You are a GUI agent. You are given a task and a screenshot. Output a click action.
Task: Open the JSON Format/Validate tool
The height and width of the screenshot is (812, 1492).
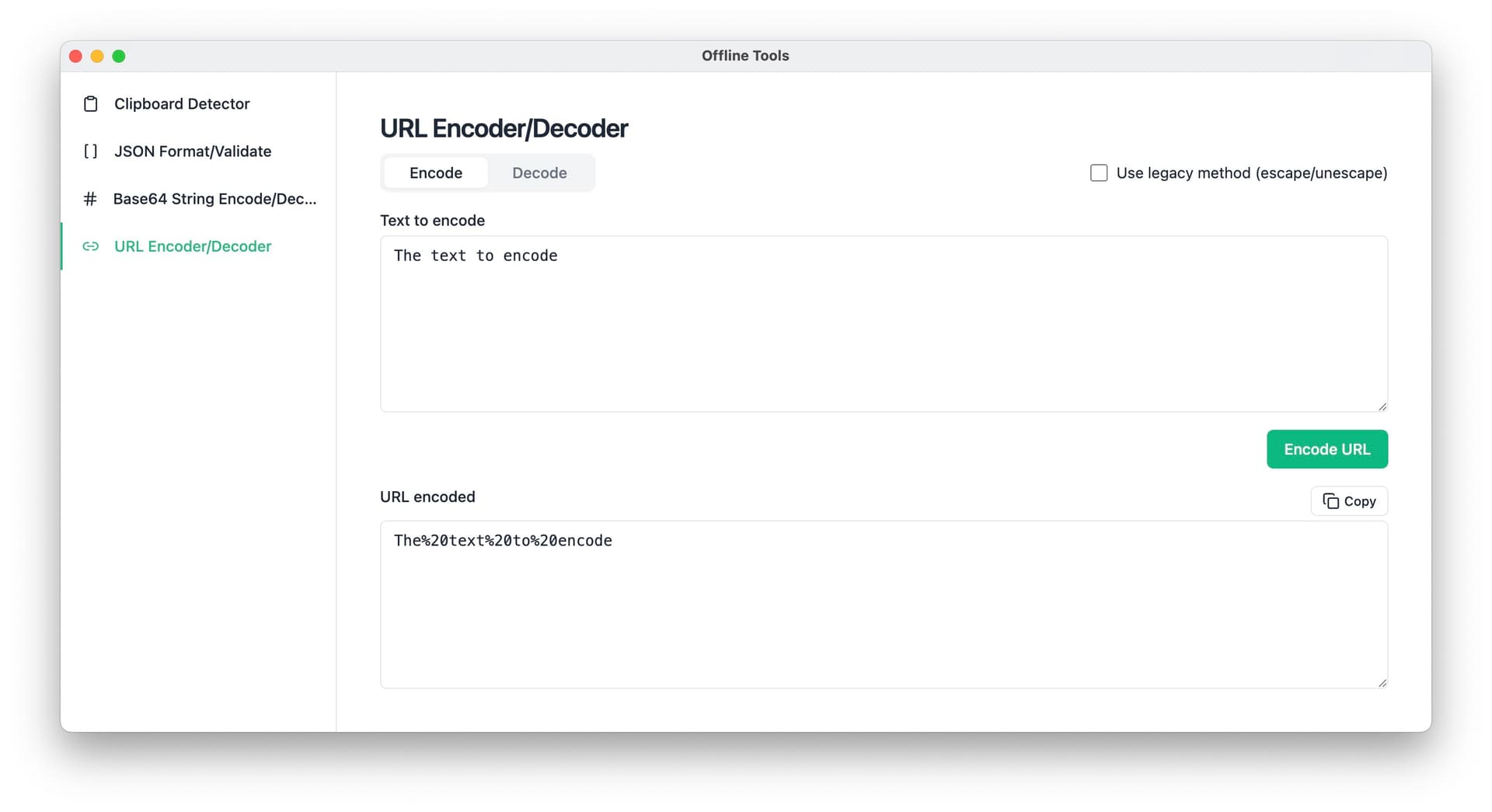point(193,151)
